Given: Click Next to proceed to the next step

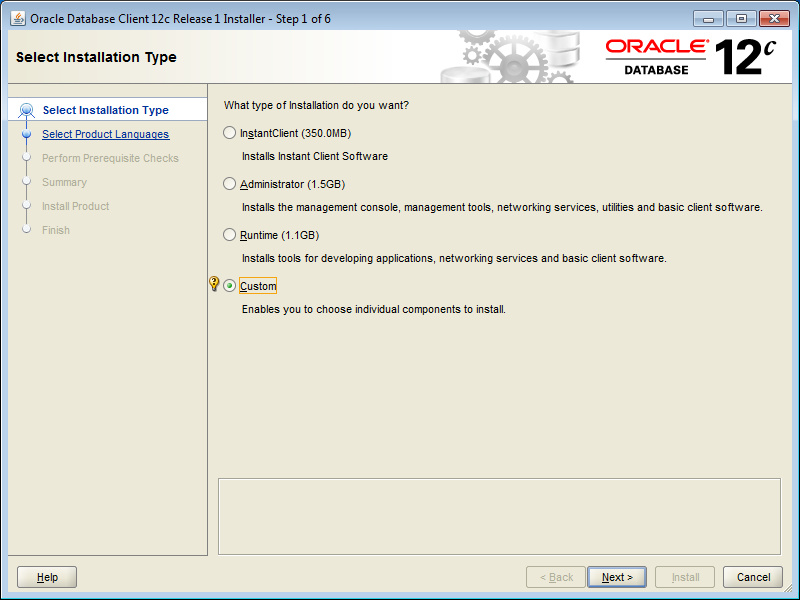Looking at the screenshot, I should tap(616, 577).
